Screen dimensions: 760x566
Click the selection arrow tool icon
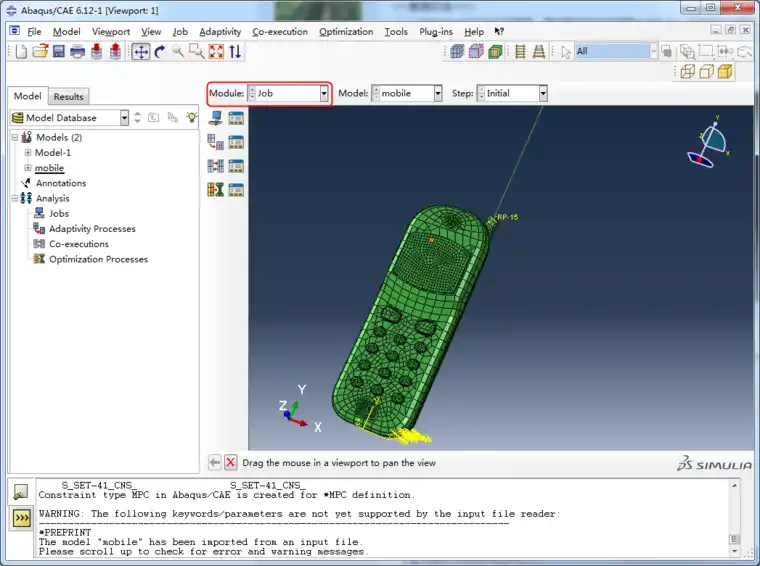pyautogui.click(x=565, y=52)
